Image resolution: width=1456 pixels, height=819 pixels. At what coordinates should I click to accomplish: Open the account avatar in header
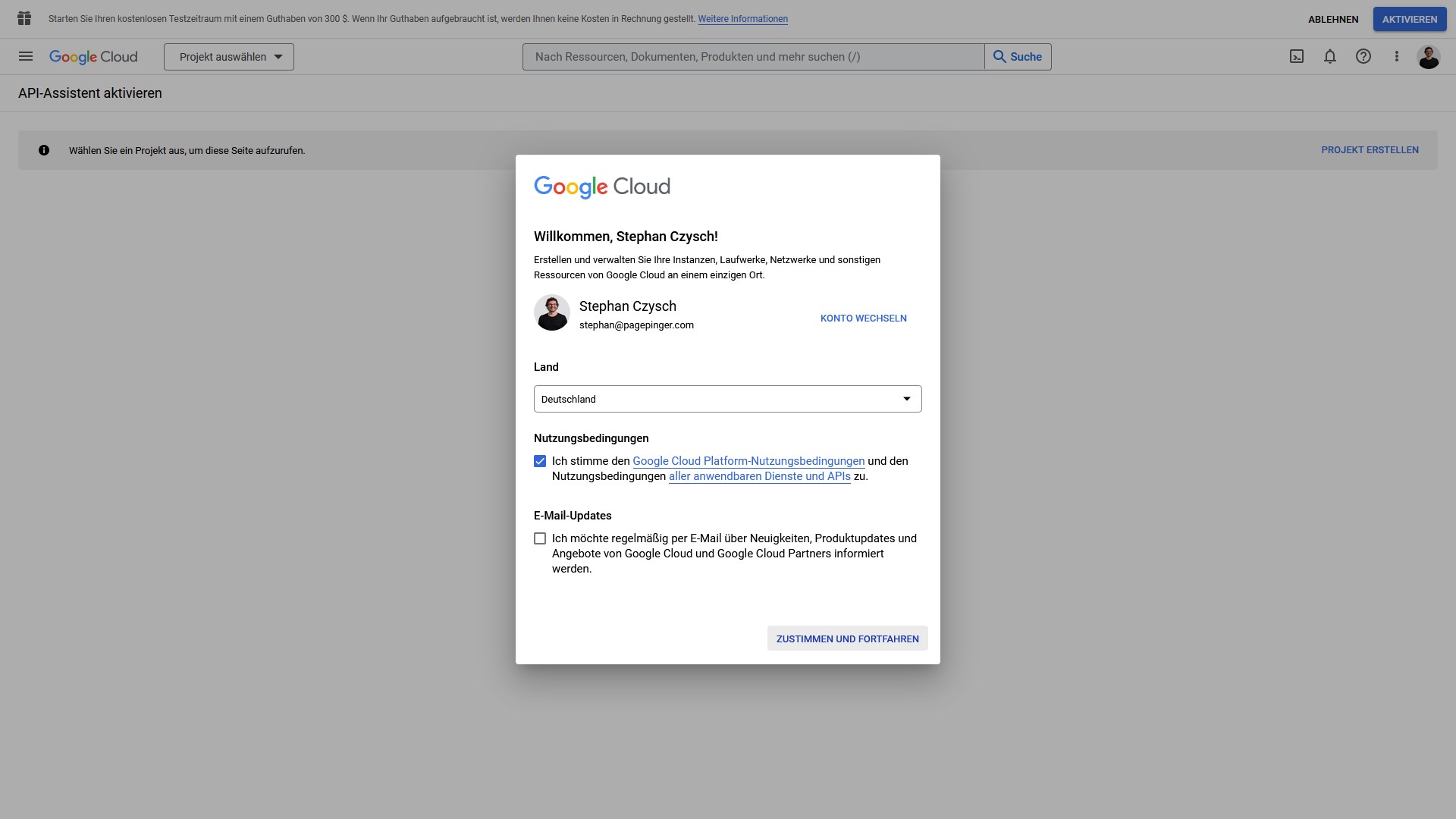(1429, 57)
